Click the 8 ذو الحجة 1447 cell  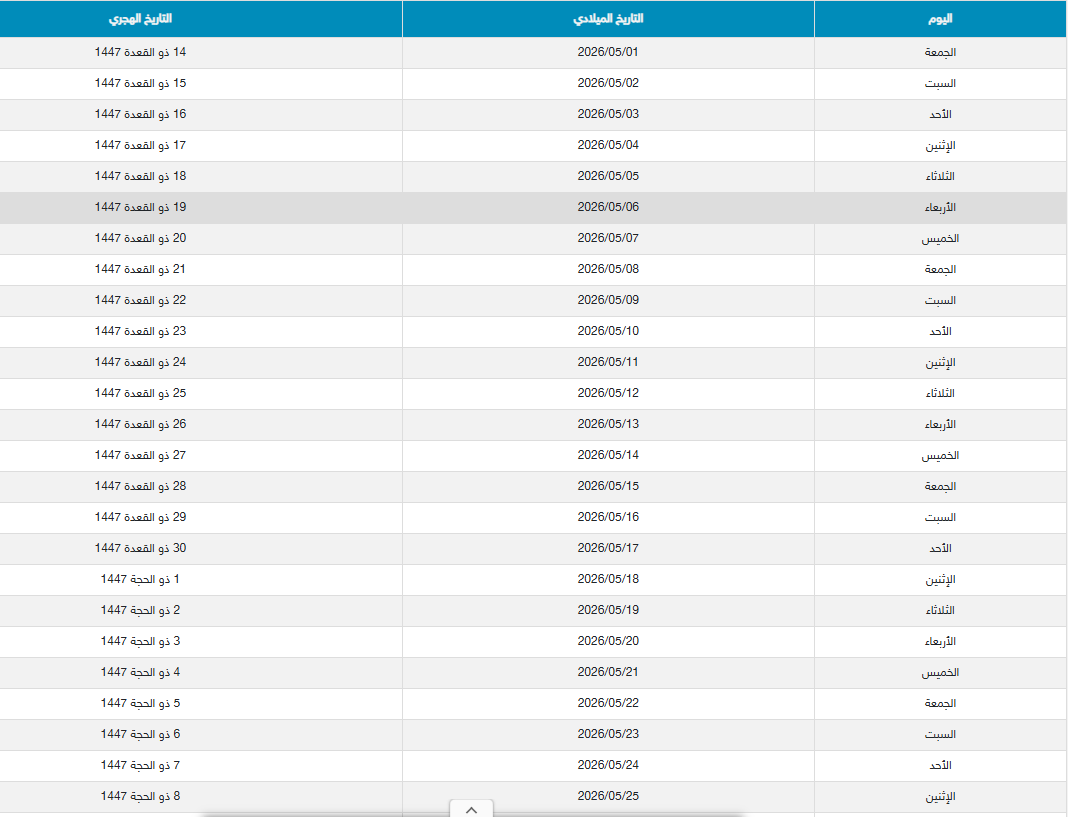140,796
